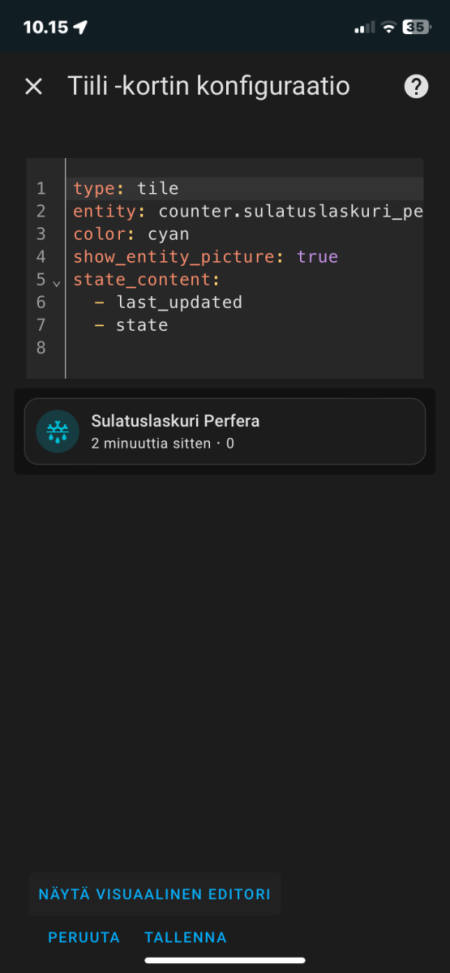Cancel with the PERUUTA button
Screen dimensions: 450x973
pos(84,937)
